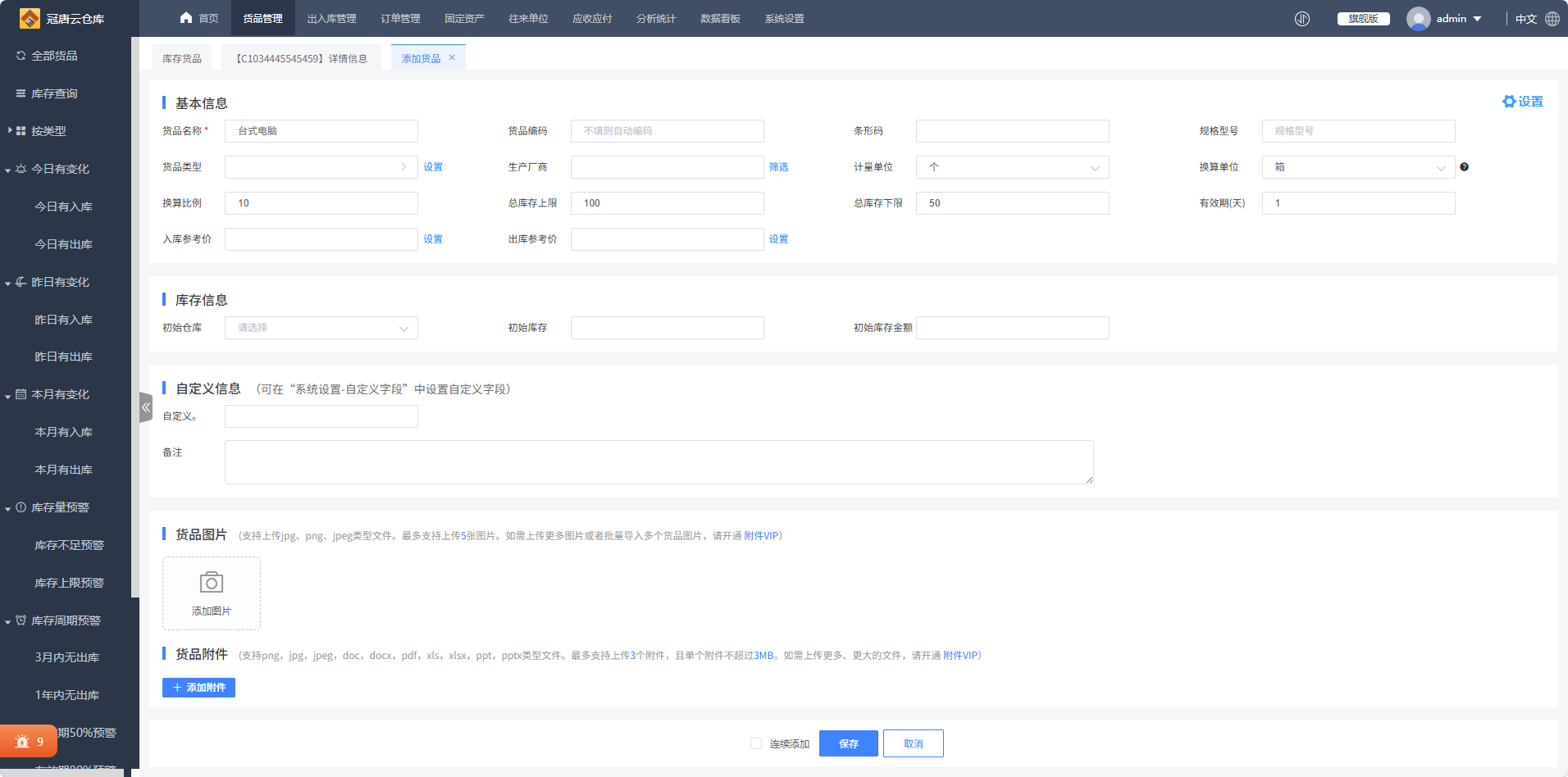Click the orange alarm notification badge
Viewport: 1568px width, 777px height.
click(29, 742)
